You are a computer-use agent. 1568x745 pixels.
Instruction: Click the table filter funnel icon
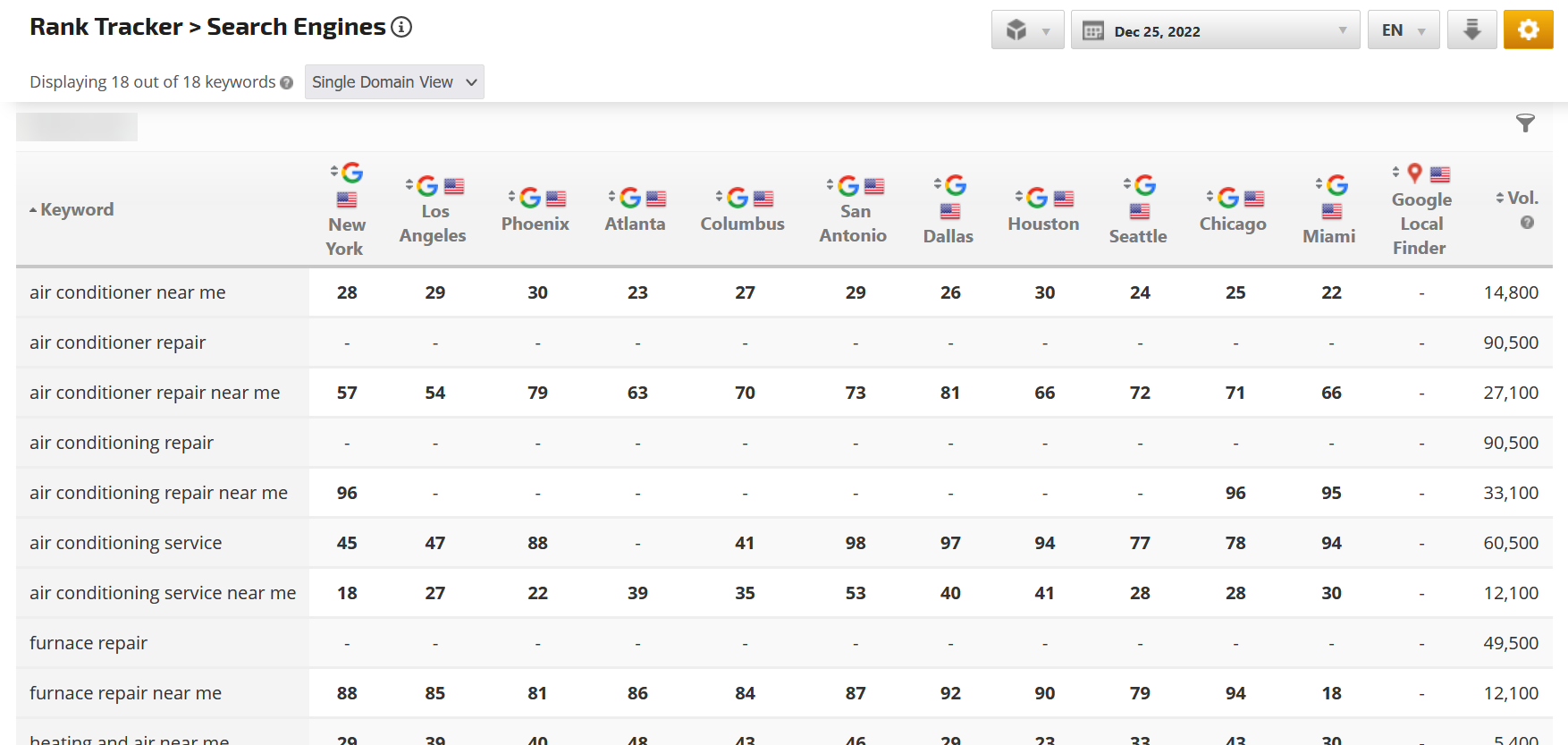coord(1525,123)
